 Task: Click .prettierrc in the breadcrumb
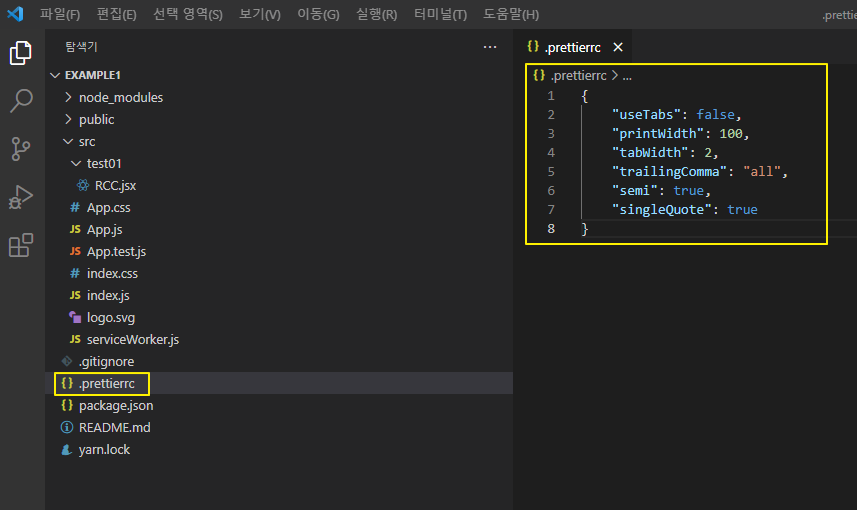click(x=578, y=75)
